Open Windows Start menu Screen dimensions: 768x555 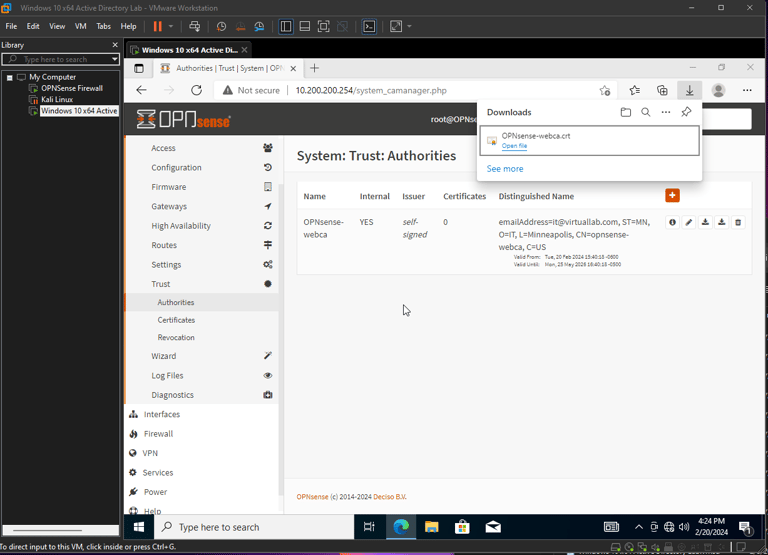point(139,527)
